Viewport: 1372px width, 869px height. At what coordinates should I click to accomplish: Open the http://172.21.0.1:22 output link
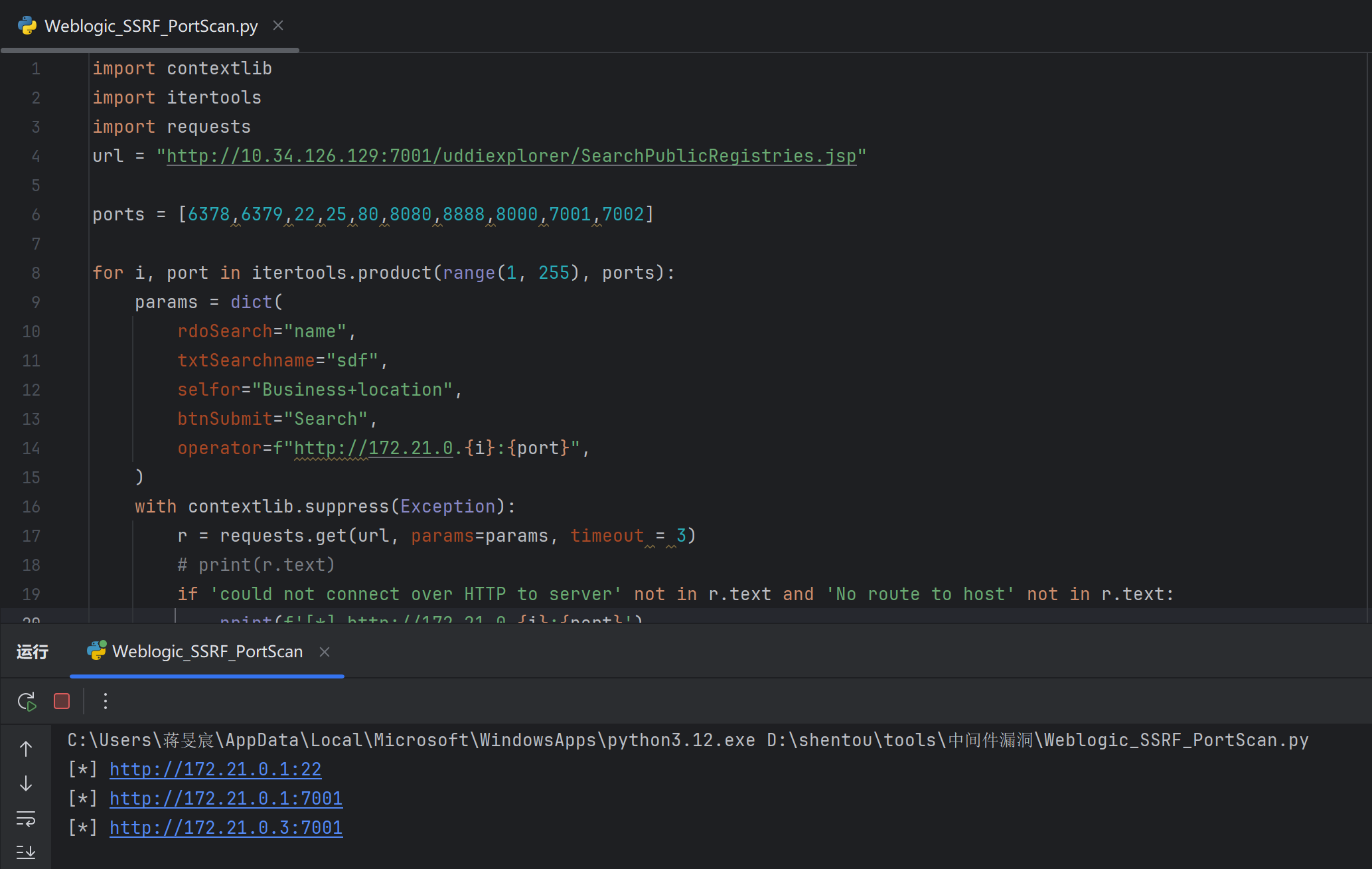click(215, 769)
